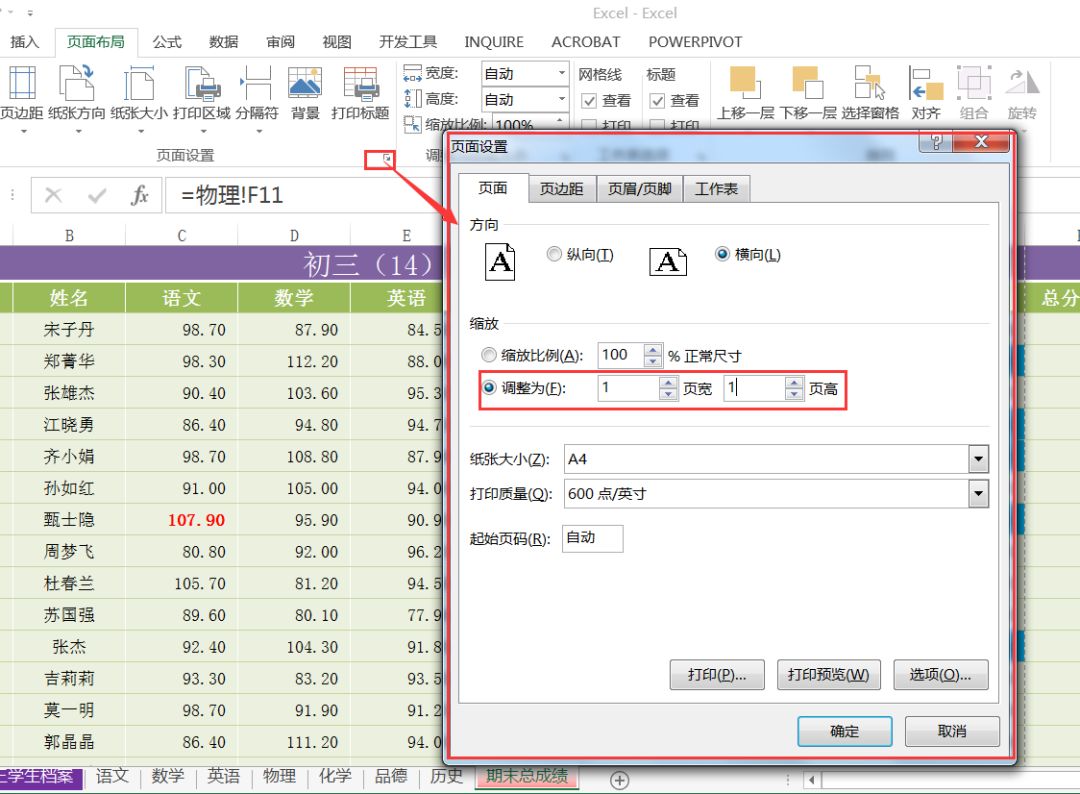Confirm with the 确定 button
This screenshot has width=1080, height=794.
(x=844, y=731)
